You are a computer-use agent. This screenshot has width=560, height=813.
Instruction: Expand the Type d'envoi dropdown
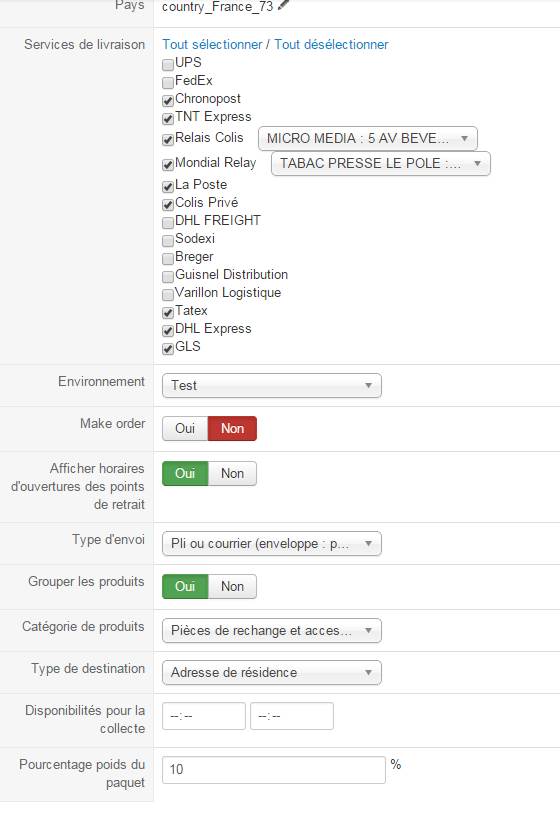[x=272, y=544]
